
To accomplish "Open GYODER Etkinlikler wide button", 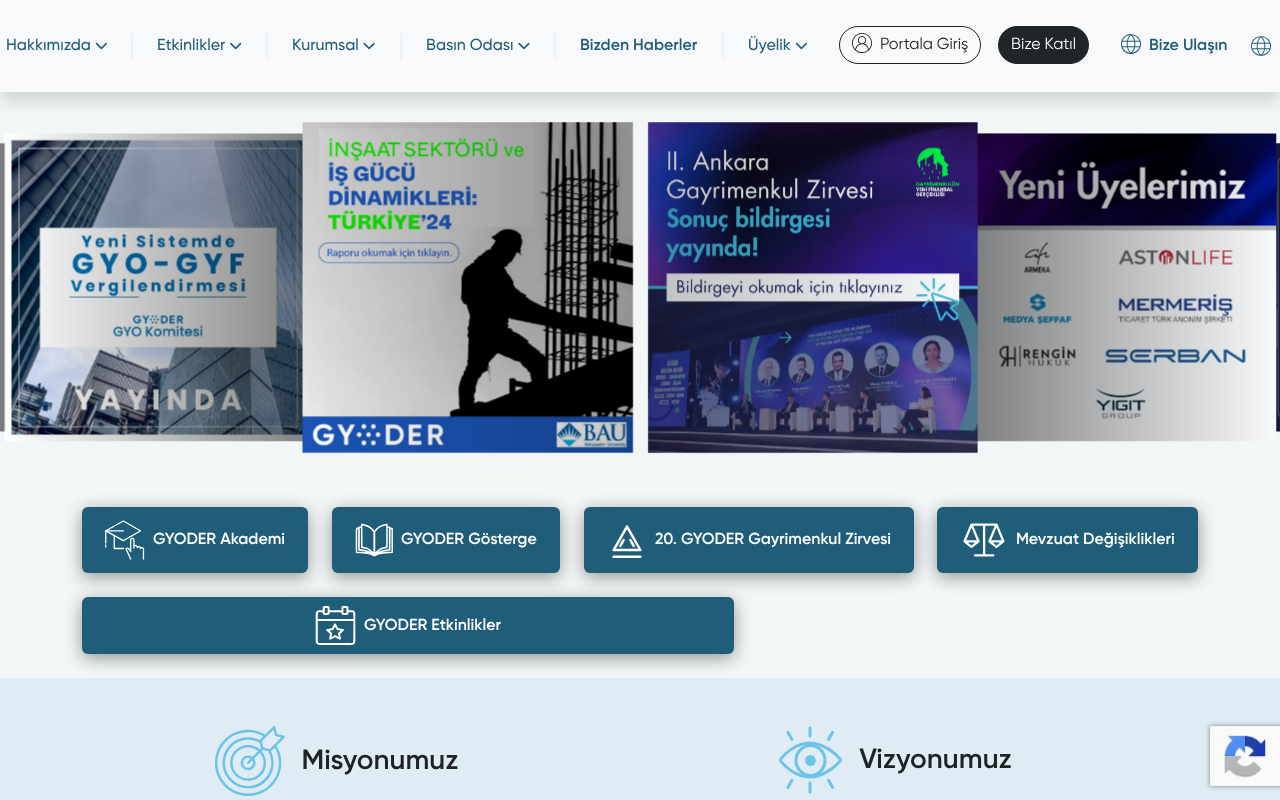I will 408,626.
